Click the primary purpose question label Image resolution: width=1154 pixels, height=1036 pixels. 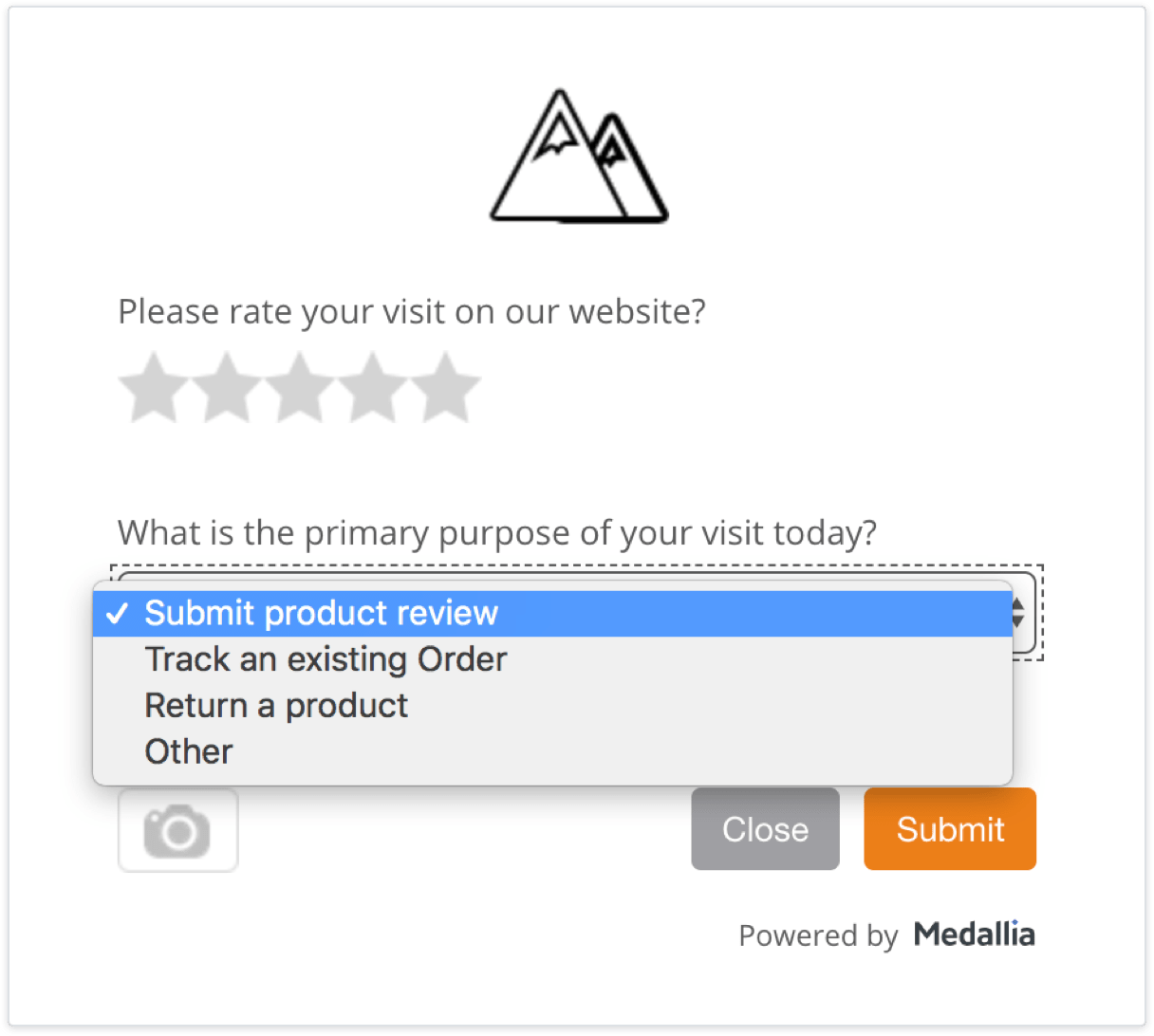point(497,533)
